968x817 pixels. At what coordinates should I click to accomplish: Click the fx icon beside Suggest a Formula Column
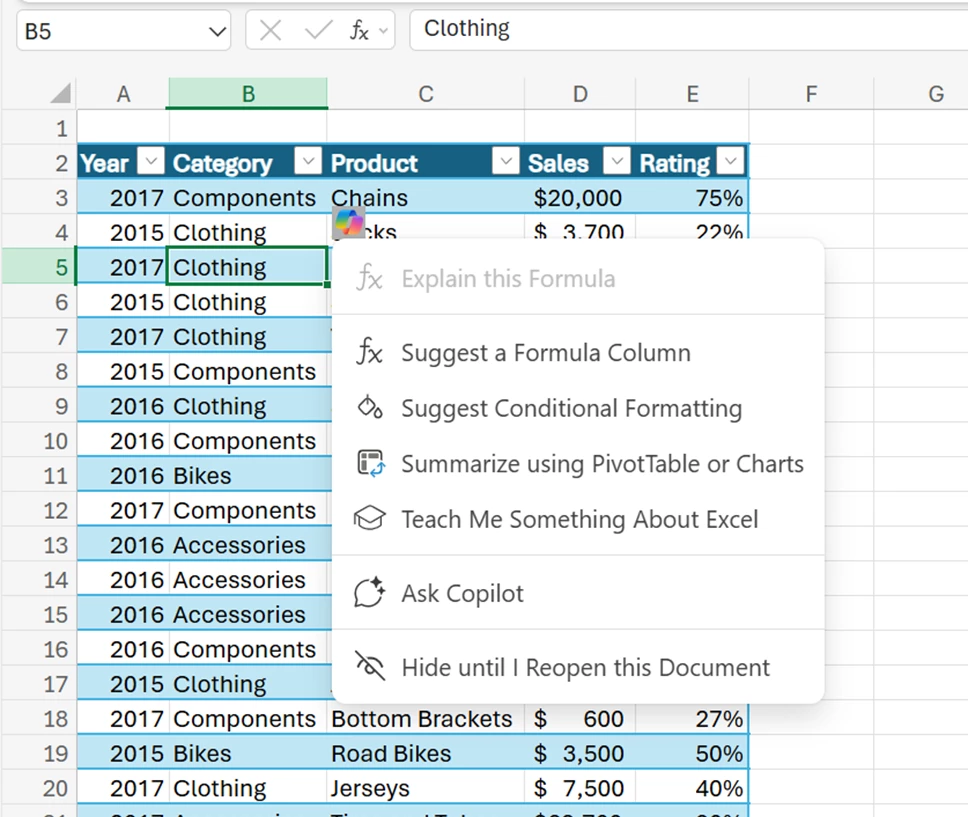369,352
